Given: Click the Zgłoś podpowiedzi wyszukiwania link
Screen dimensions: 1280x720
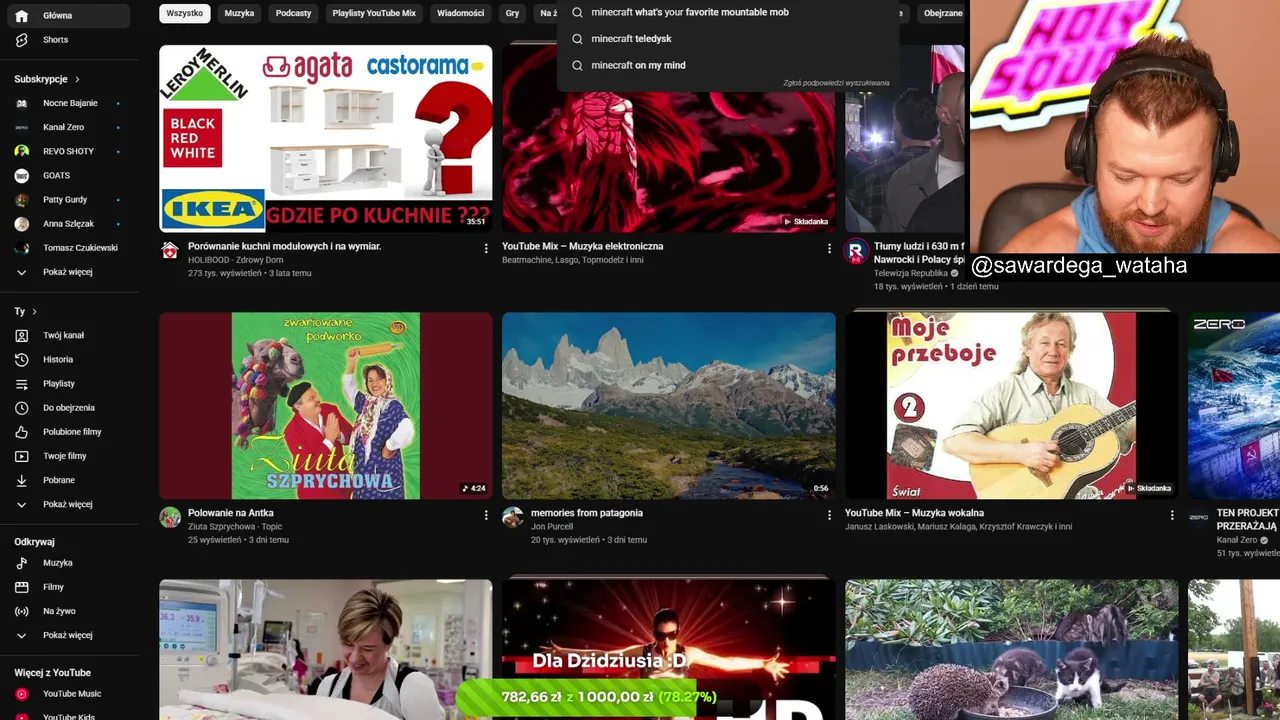Looking at the screenshot, I should click(836, 83).
